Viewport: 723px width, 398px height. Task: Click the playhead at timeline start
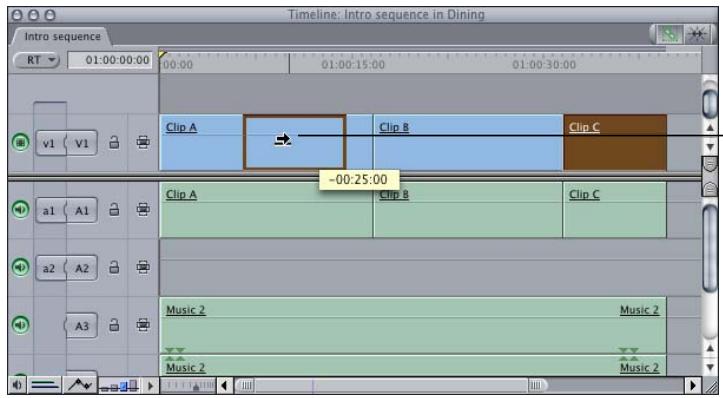(x=162, y=55)
